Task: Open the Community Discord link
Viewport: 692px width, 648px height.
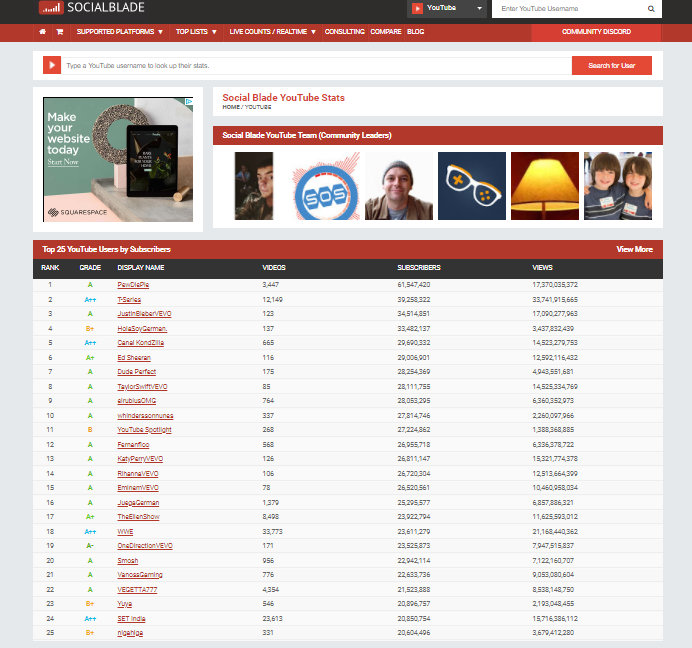Action: tap(596, 32)
